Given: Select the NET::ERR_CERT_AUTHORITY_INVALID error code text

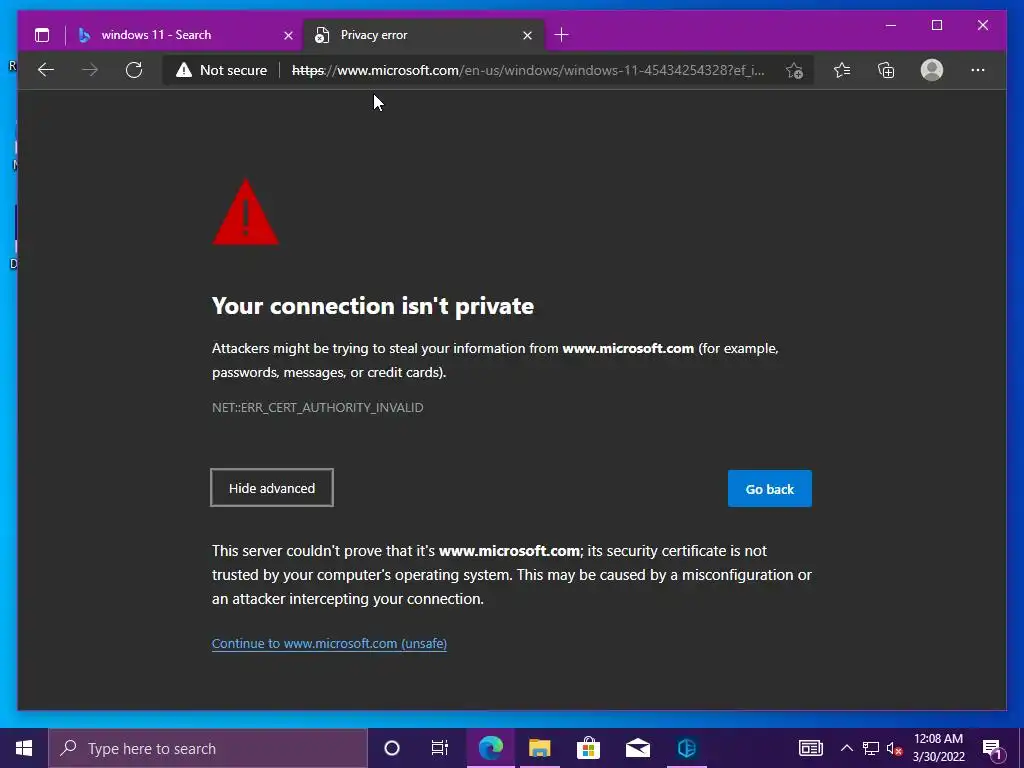Looking at the screenshot, I should [x=317, y=408].
